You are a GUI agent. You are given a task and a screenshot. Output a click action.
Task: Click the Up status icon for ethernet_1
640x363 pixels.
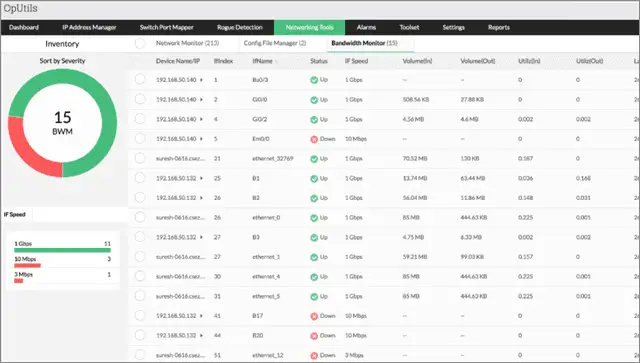314,257
